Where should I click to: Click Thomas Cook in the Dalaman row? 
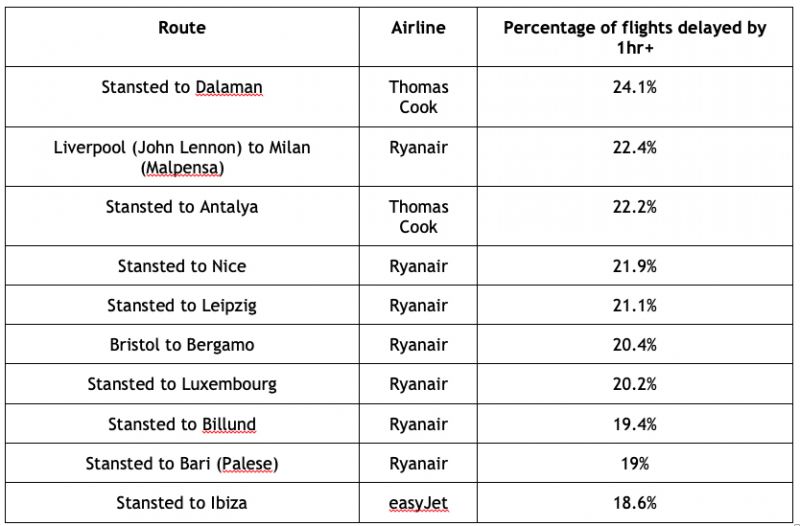418,97
